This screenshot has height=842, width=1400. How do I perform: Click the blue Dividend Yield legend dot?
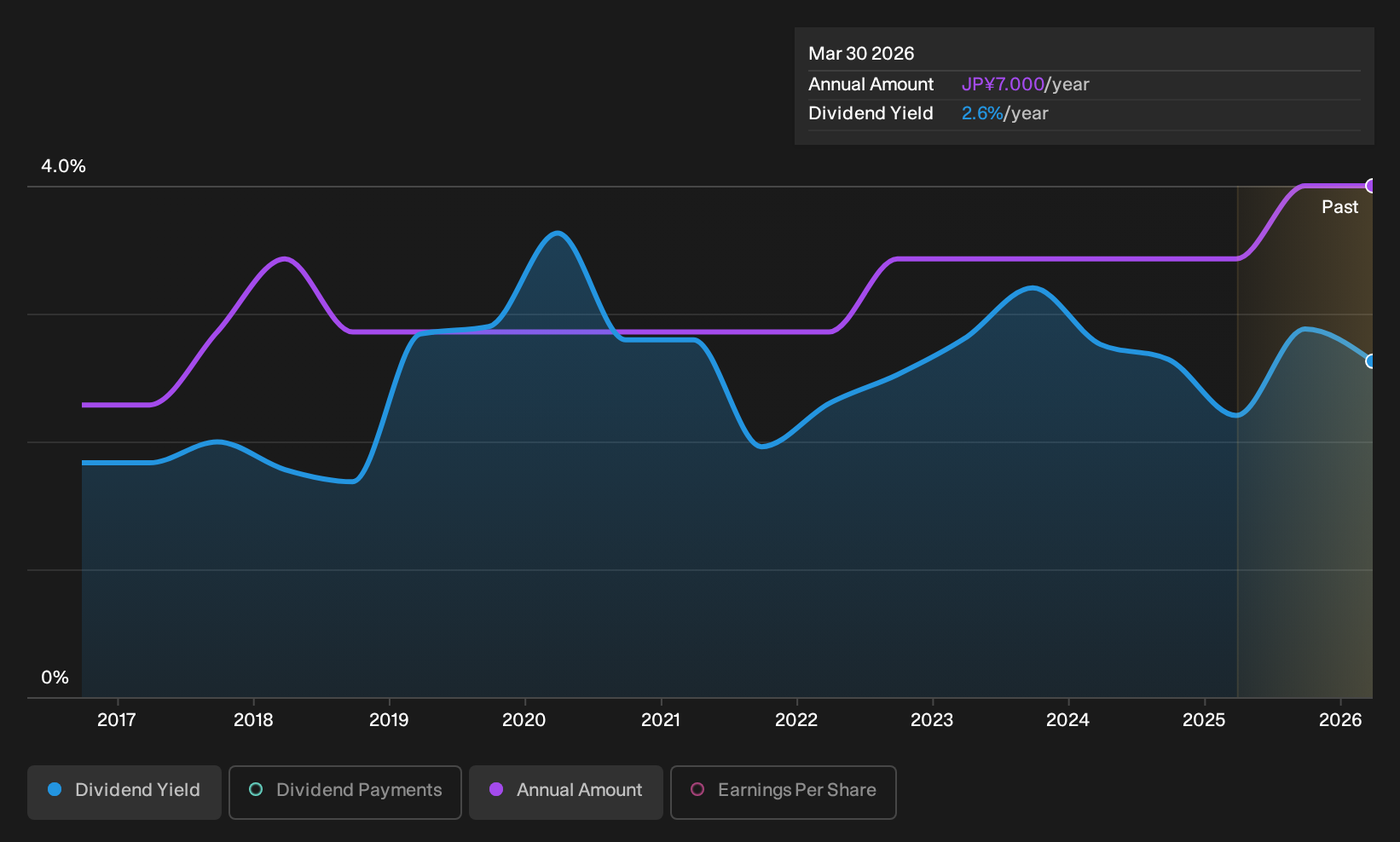click(55, 790)
